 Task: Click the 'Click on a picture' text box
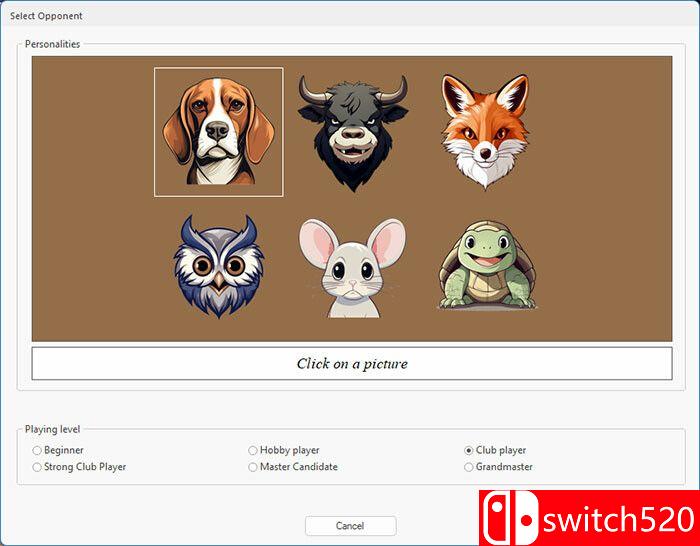tap(351, 364)
